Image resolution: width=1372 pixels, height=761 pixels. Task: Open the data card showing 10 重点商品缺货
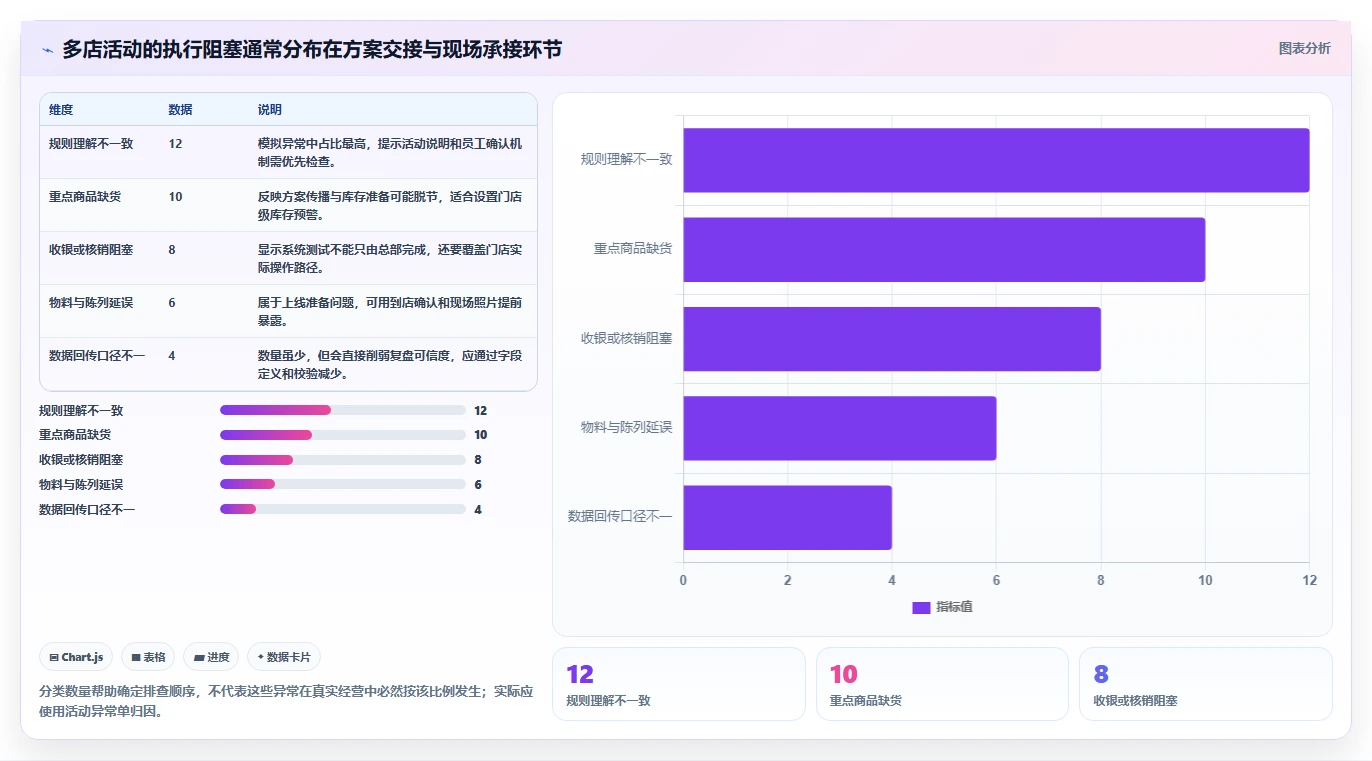point(942,684)
